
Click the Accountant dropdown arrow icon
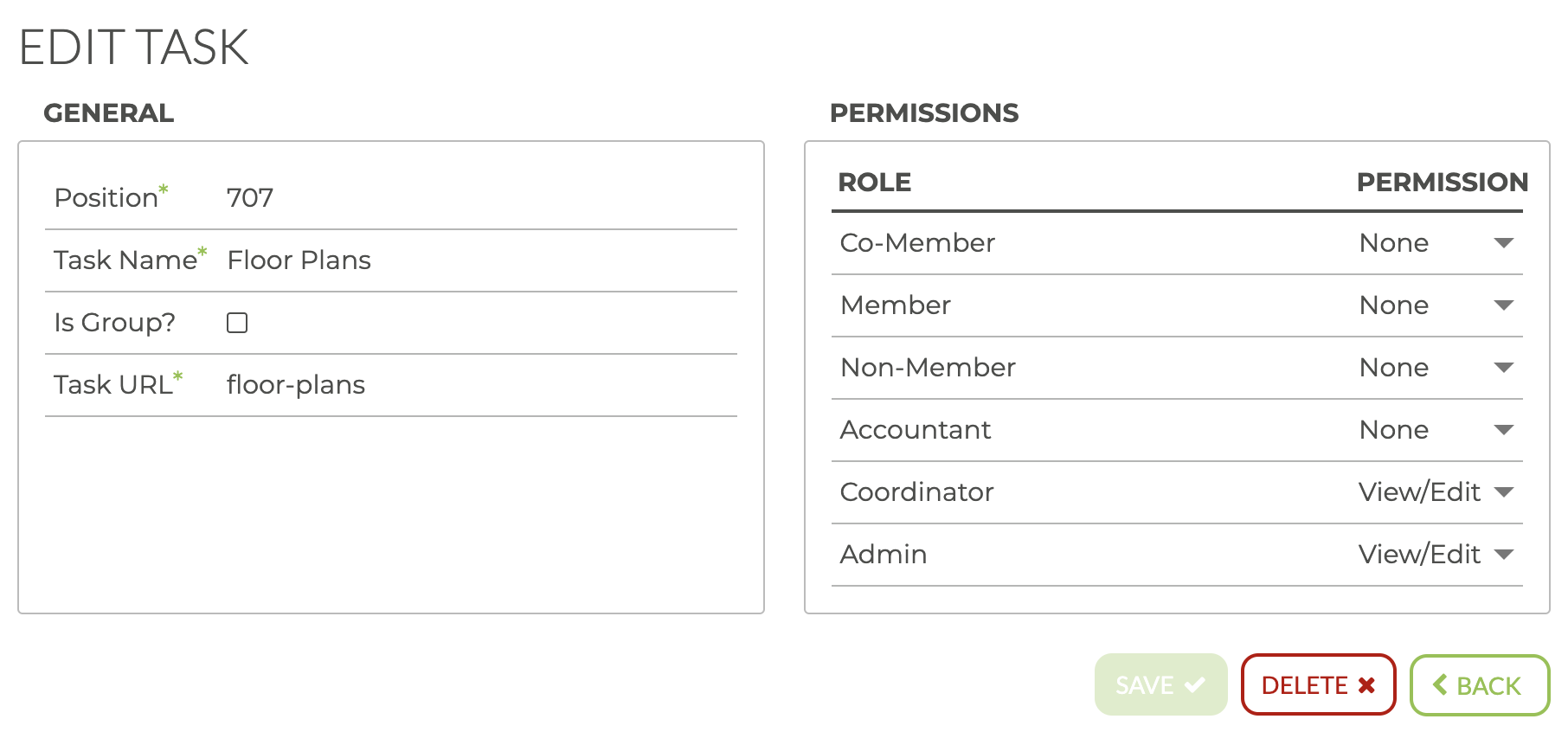pyautogui.click(x=1504, y=430)
